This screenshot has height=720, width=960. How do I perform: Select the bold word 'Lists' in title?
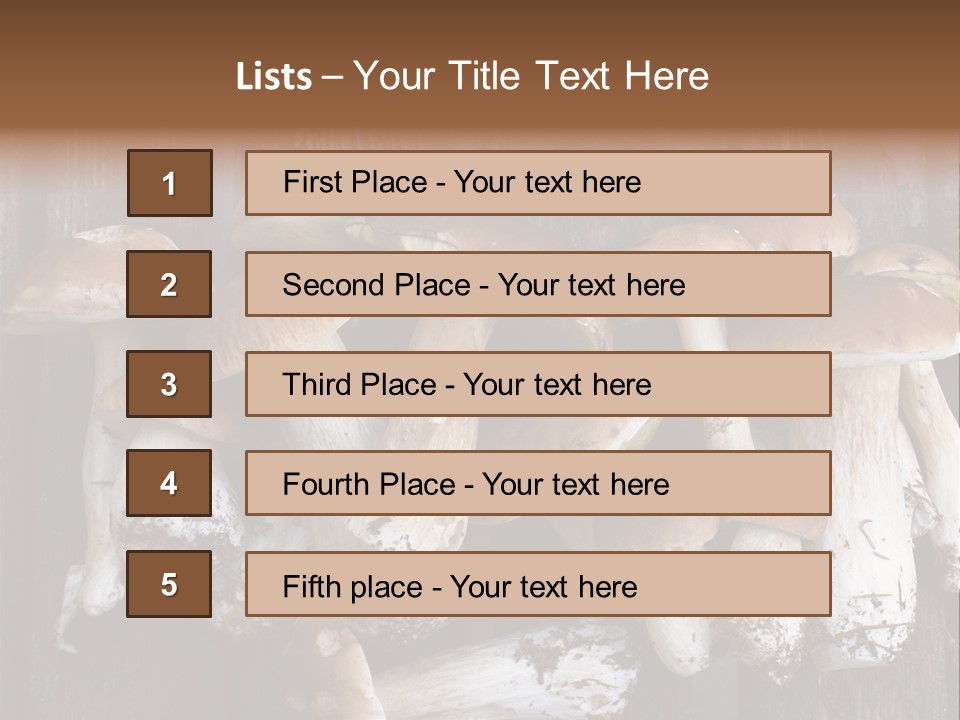pos(274,76)
